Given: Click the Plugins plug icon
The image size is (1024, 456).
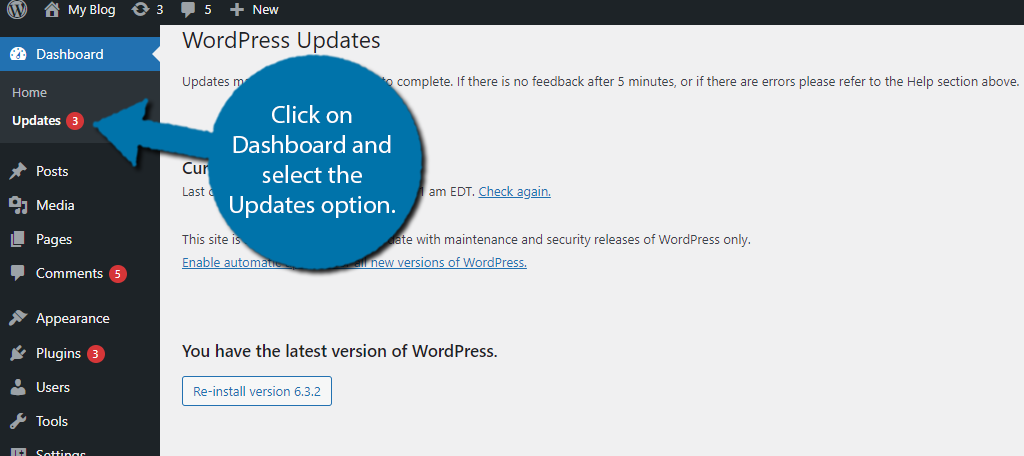Looking at the screenshot, I should tap(18, 353).
